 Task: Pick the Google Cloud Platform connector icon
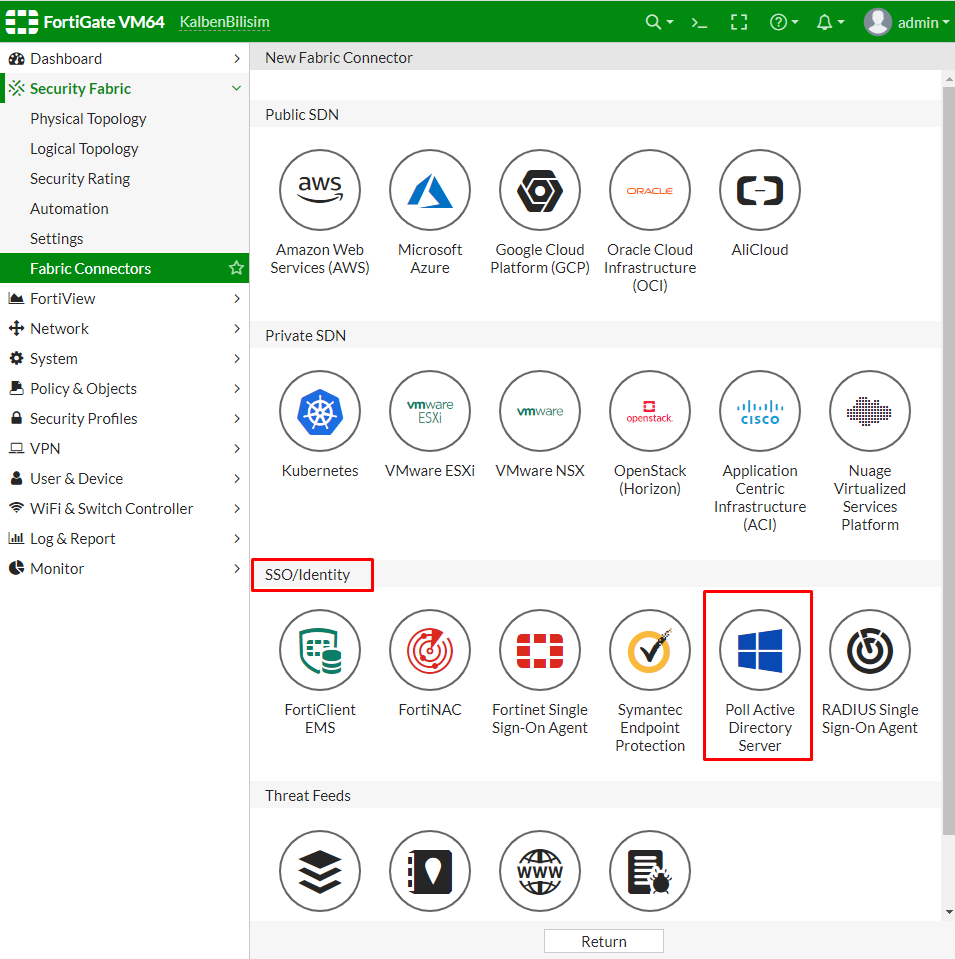click(540, 190)
